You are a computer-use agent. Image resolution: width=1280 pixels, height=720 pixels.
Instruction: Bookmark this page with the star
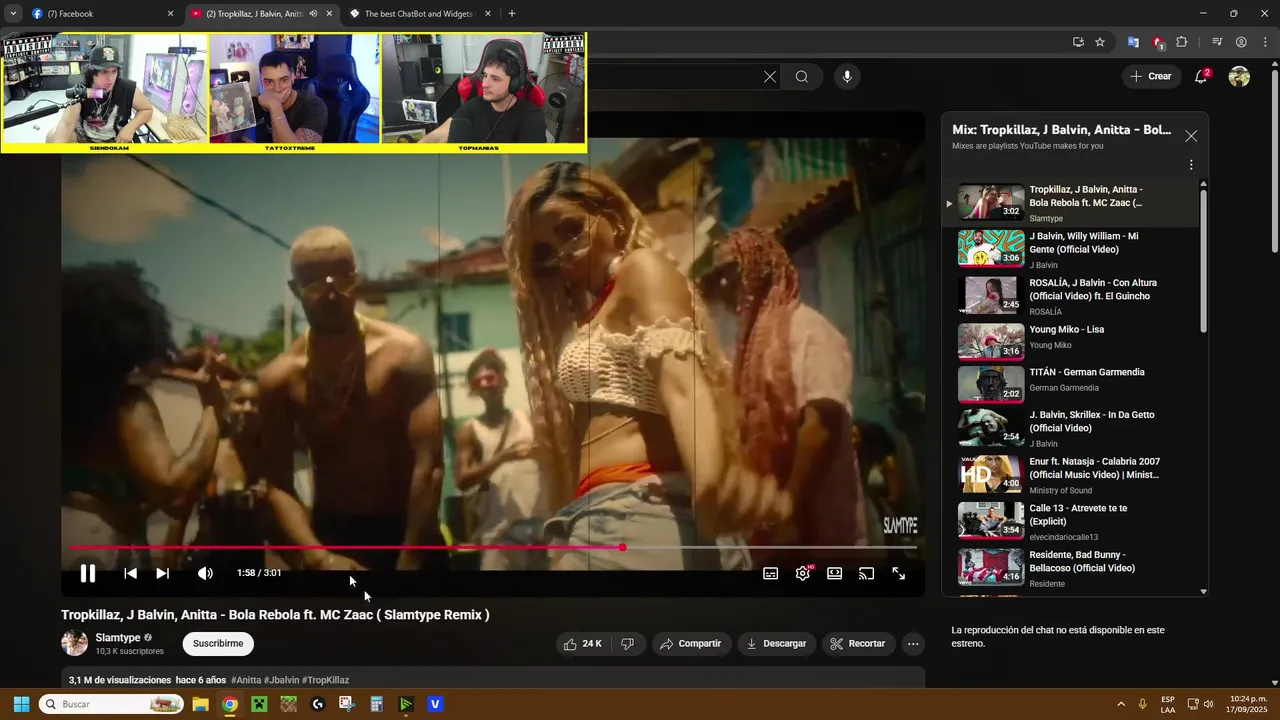tap(1100, 42)
